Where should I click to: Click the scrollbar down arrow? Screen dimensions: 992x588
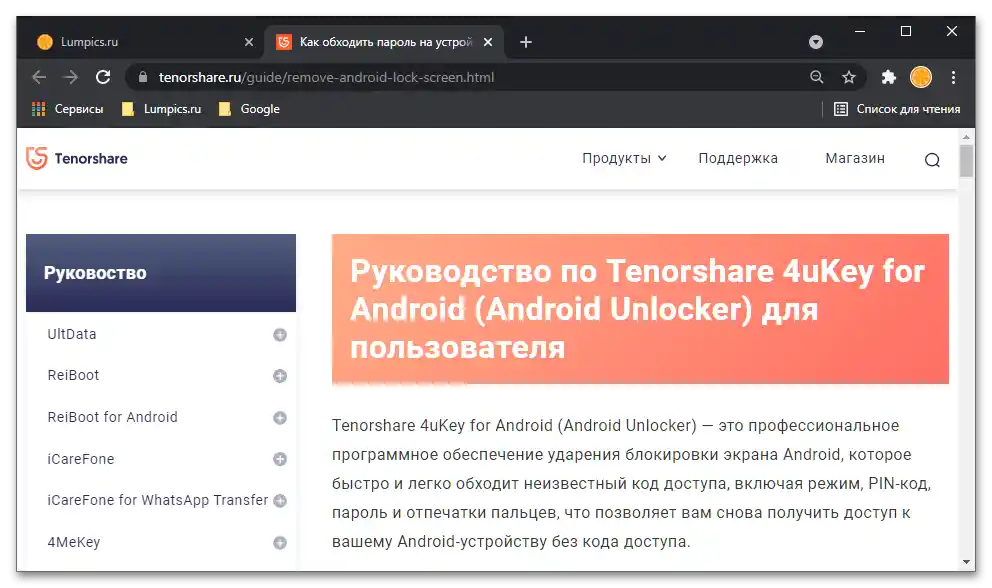click(x=966, y=561)
